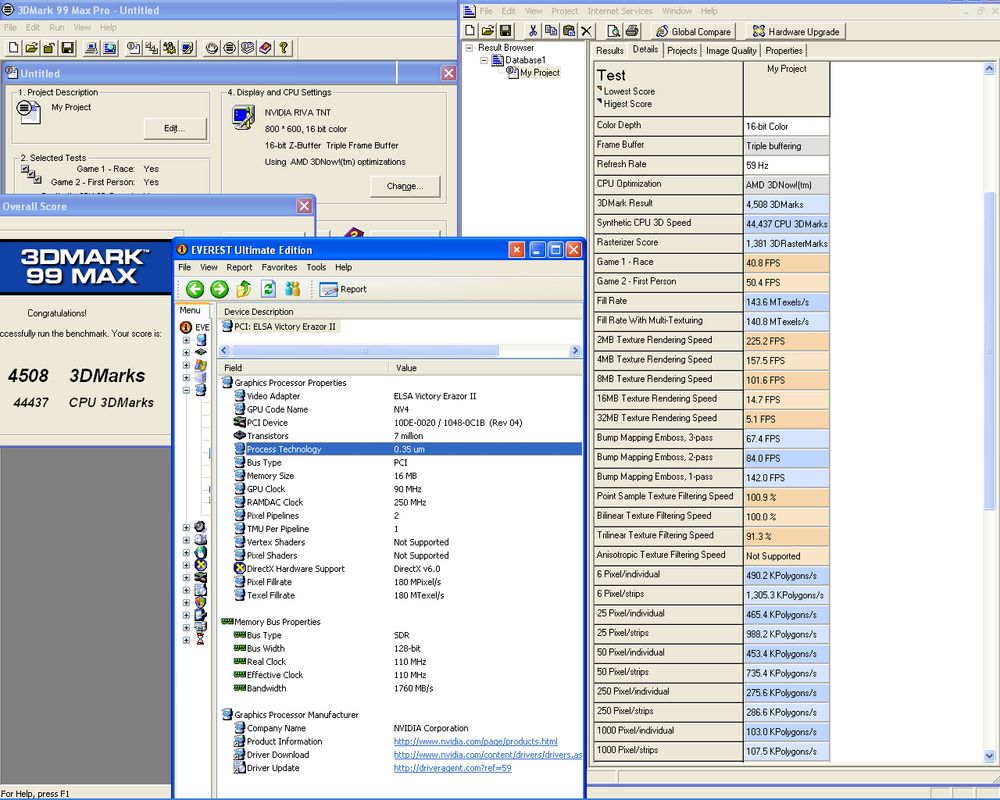Click yellow question mark help icon
This screenshot has height=800, width=1000.
(284, 48)
